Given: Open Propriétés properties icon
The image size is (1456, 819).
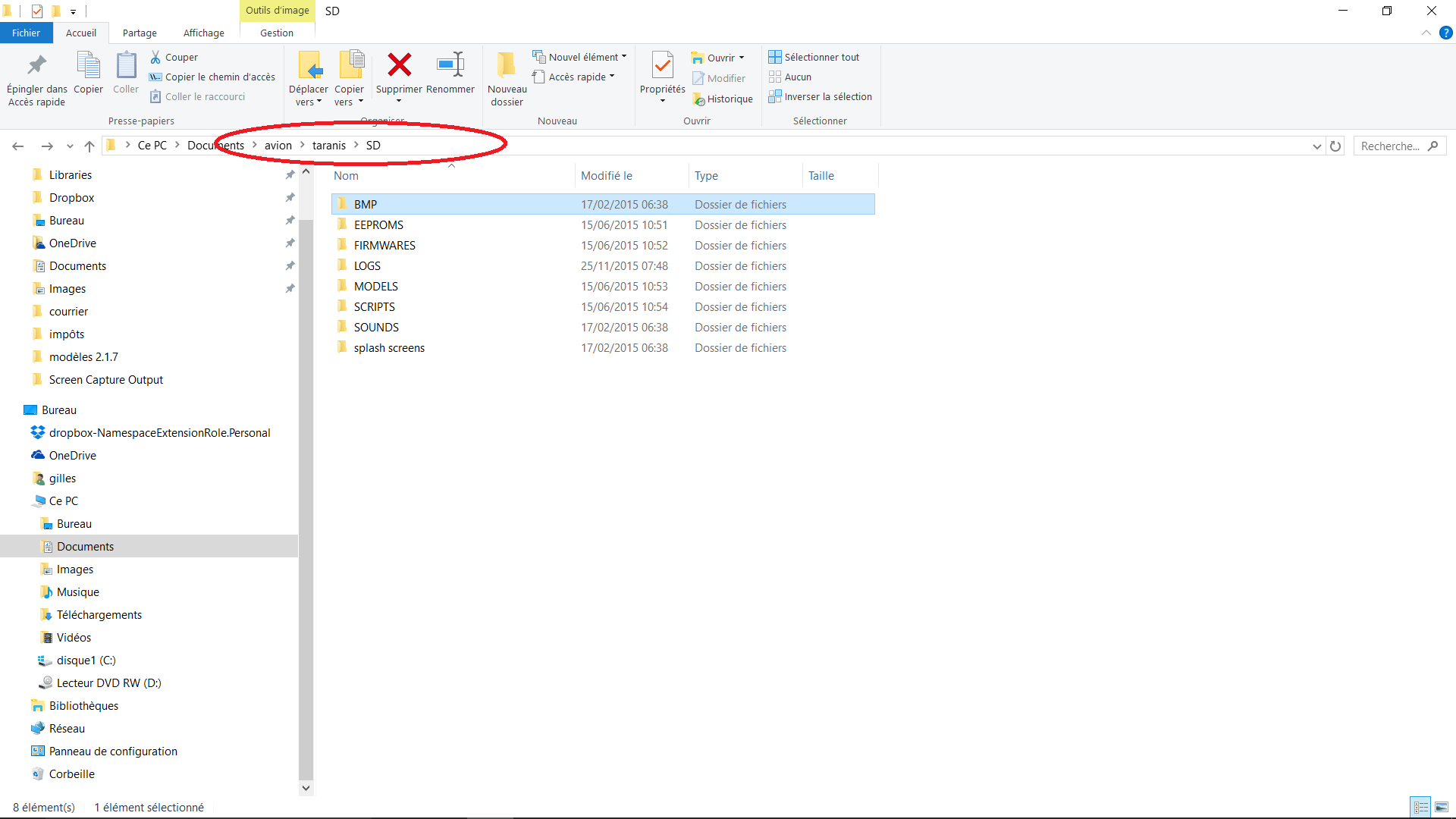Looking at the screenshot, I should click(662, 67).
